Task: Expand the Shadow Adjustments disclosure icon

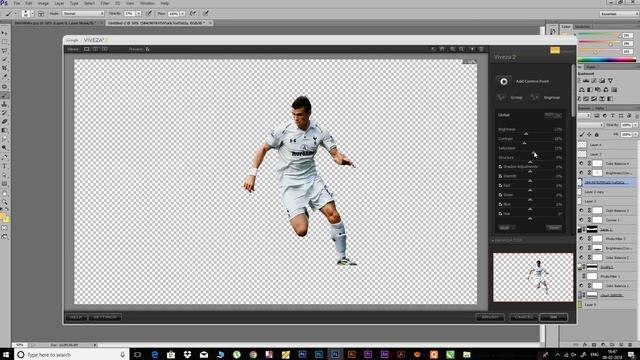Action: click(500, 167)
